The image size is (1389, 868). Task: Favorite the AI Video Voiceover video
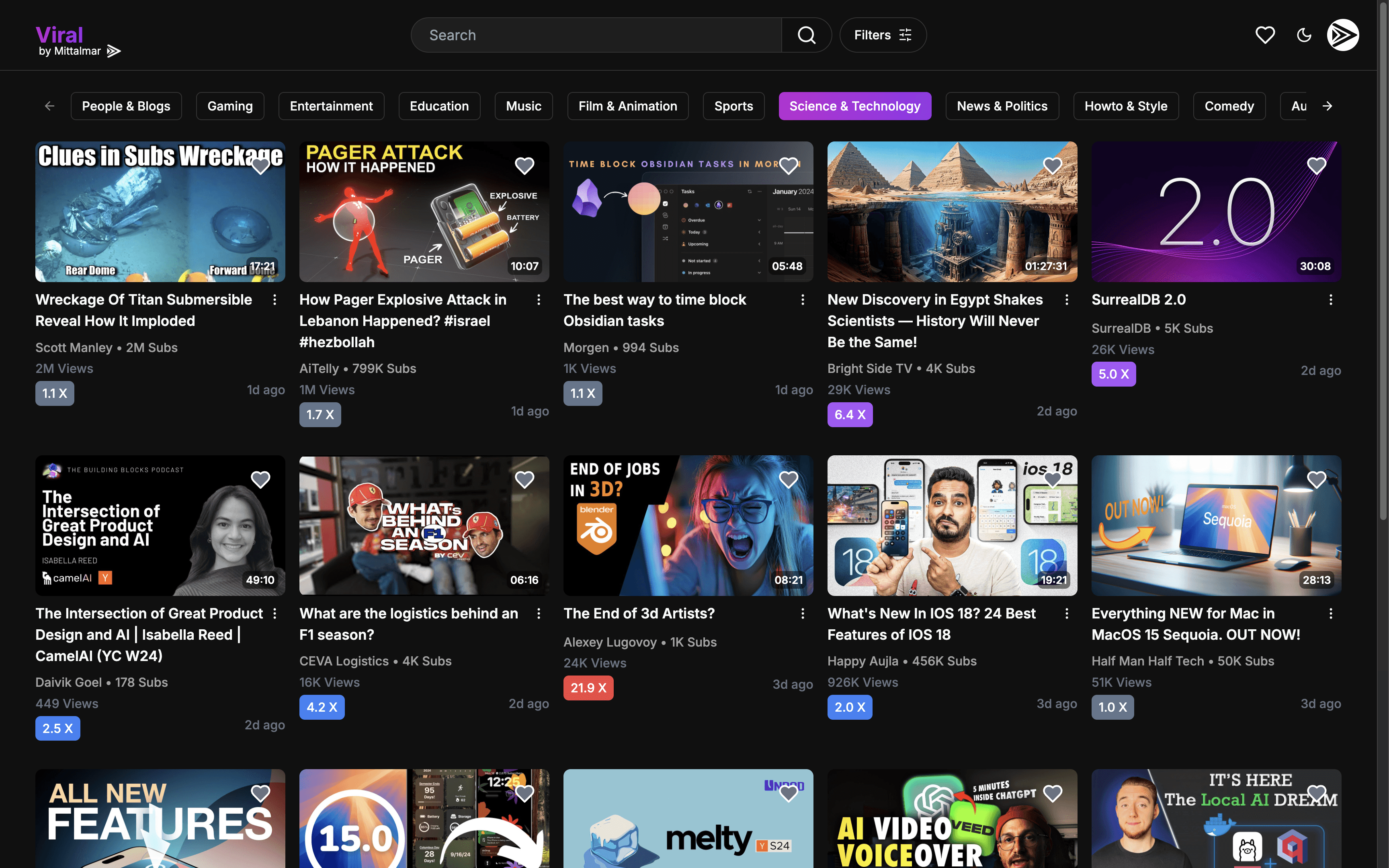pyautogui.click(x=1053, y=793)
